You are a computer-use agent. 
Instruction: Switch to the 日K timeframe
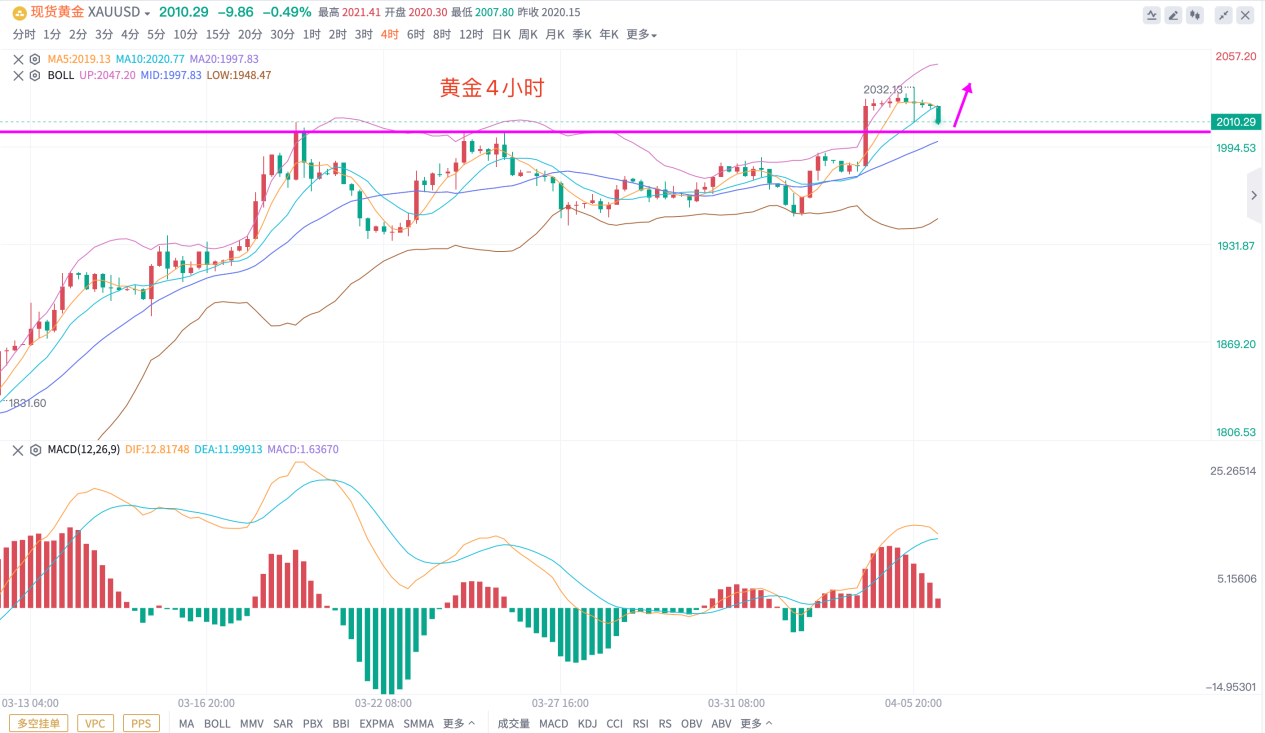[501, 35]
